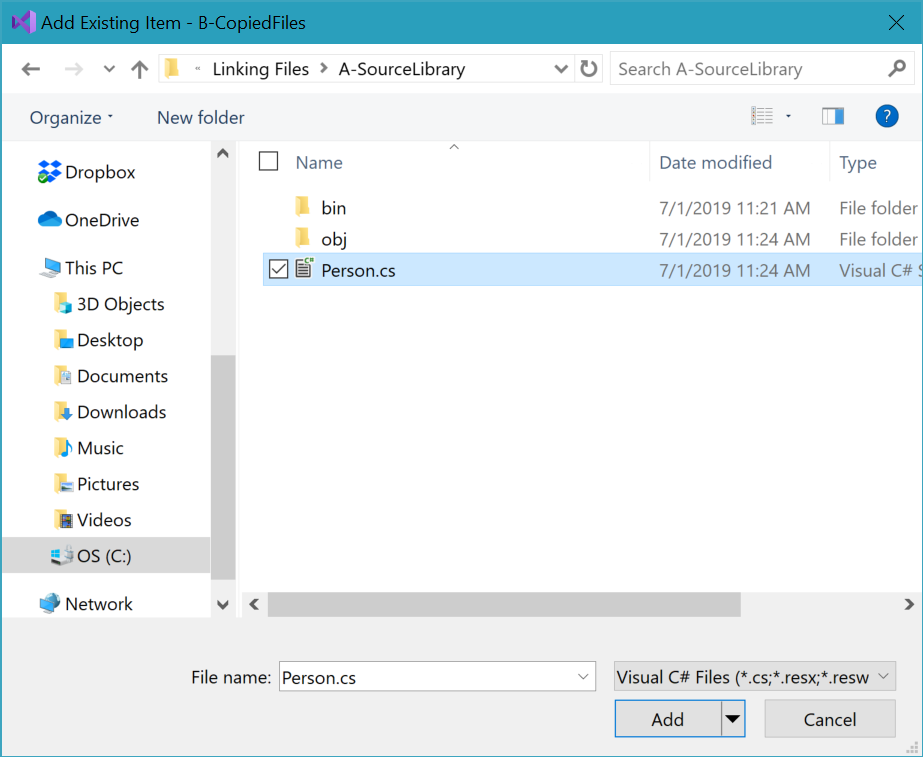Navigate up one folder with the up arrow
This screenshot has width=923, height=757.
(x=139, y=68)
